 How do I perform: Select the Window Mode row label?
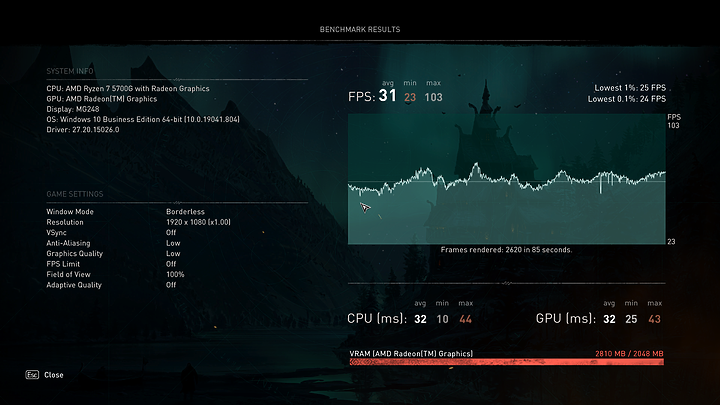70,212
